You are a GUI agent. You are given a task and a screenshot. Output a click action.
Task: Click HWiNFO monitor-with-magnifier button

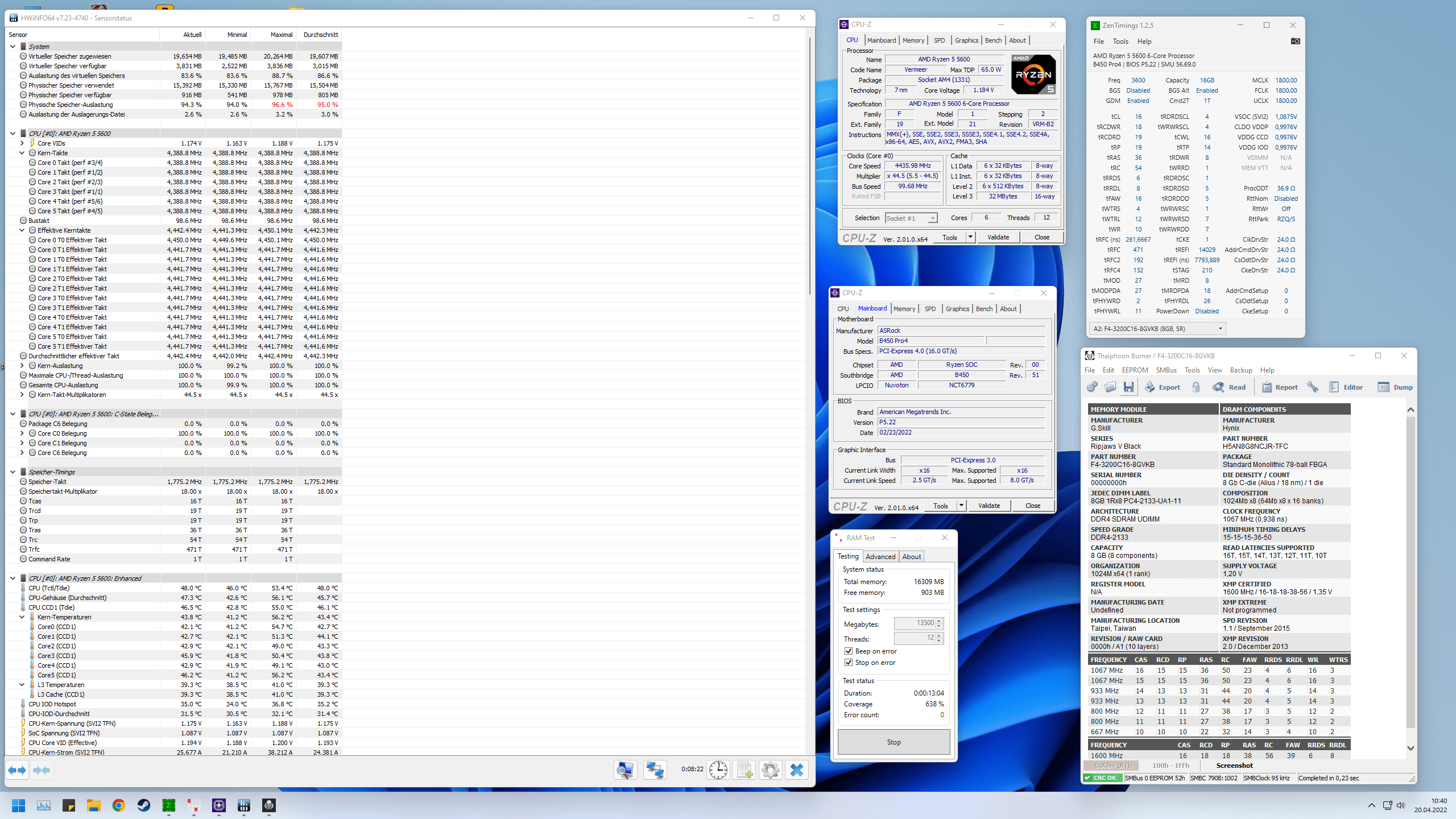pos(626,770)
